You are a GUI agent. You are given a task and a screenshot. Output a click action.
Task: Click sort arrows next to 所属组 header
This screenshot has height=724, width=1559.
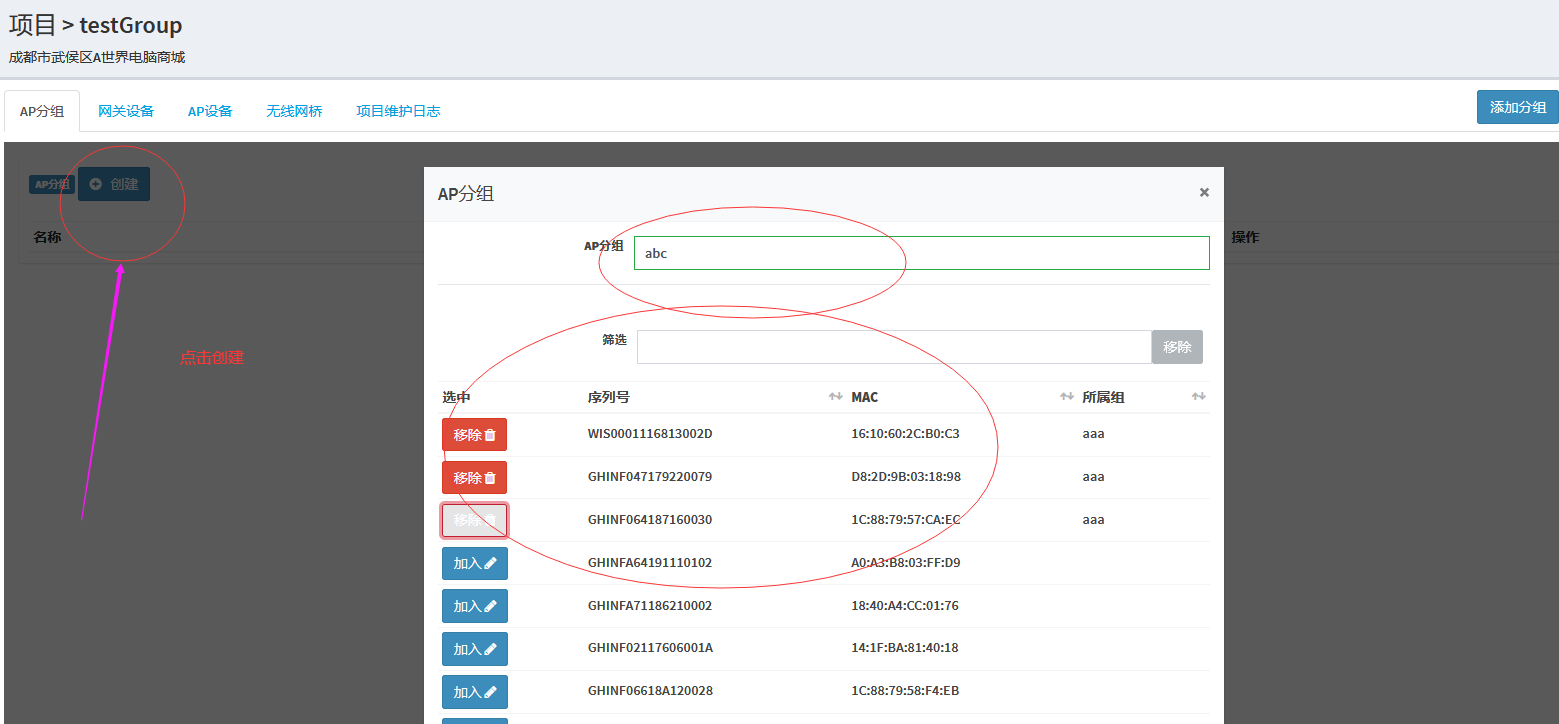pyautogui.click(x=1198, y=397)
